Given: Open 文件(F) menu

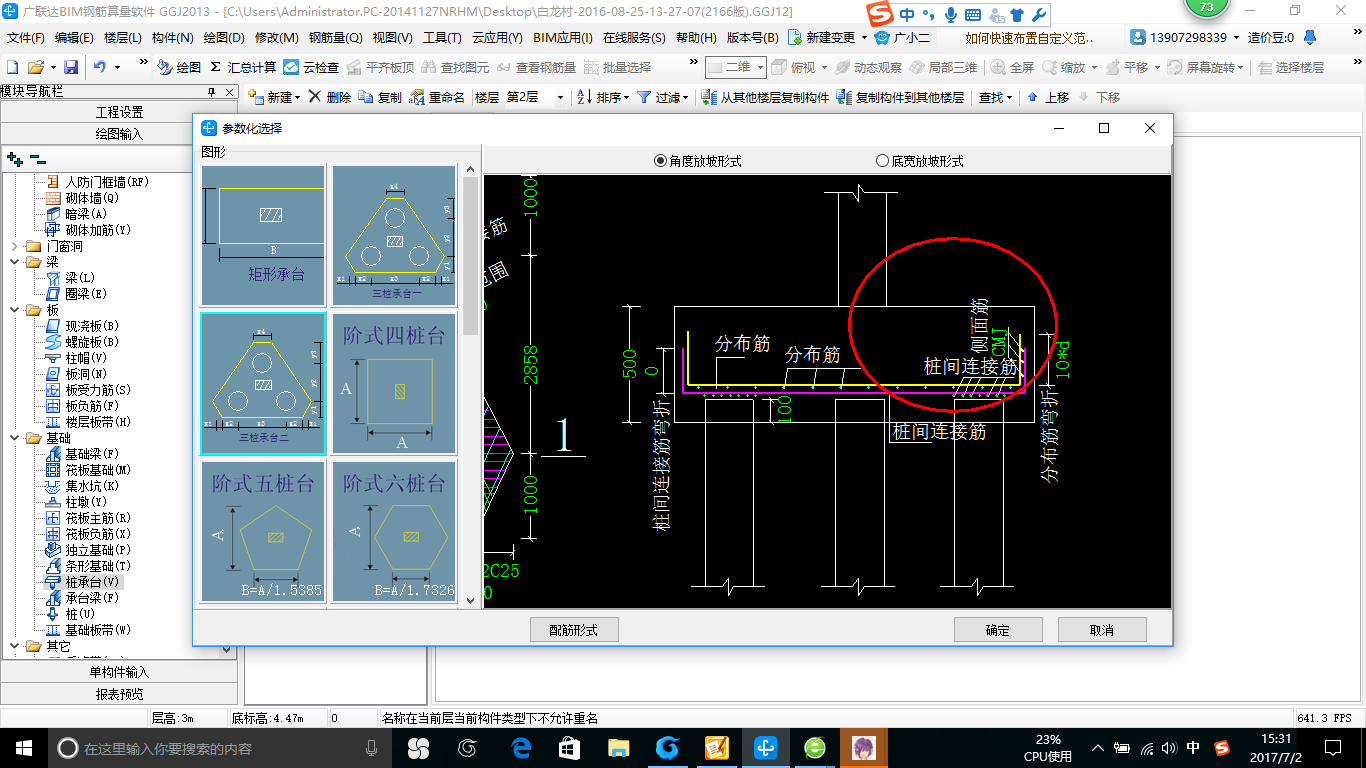Looking at the screenshot, I should pos(26,38).
